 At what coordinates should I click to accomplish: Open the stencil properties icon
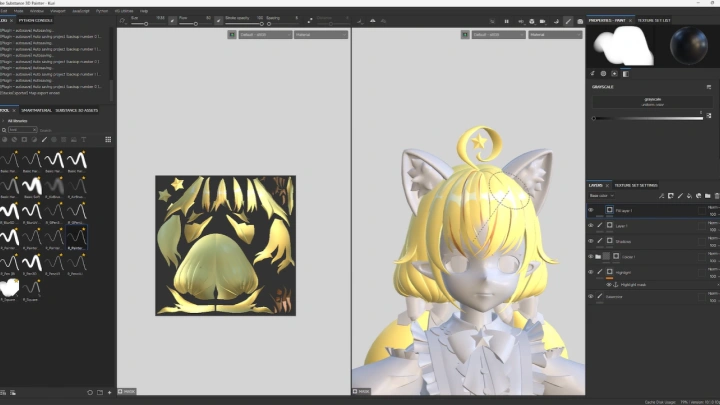614,73
